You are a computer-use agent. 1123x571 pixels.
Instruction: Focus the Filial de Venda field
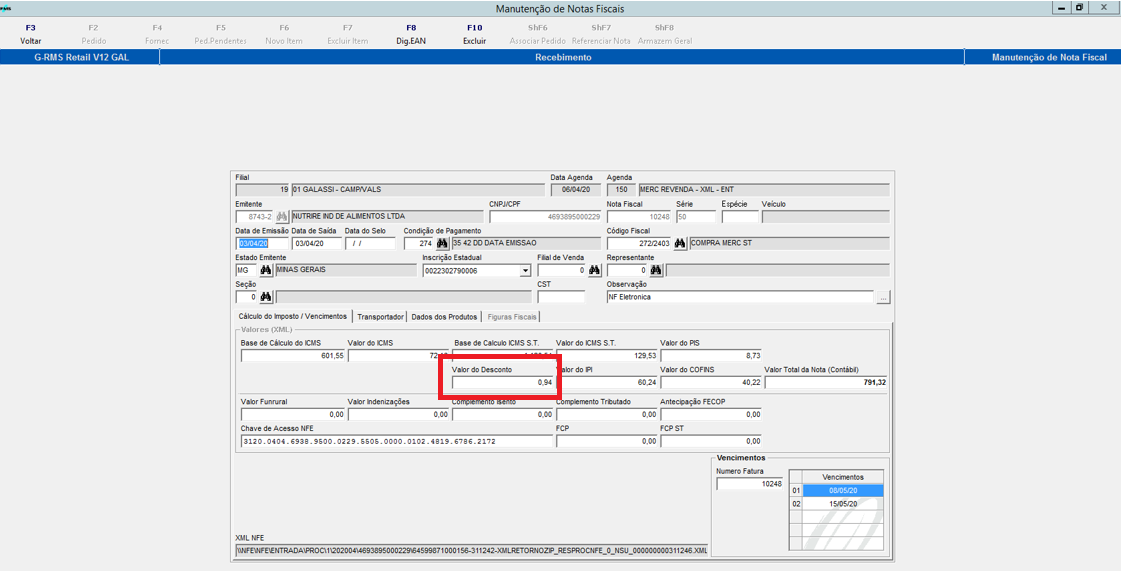pyautogui.click(x=562, y=271)
